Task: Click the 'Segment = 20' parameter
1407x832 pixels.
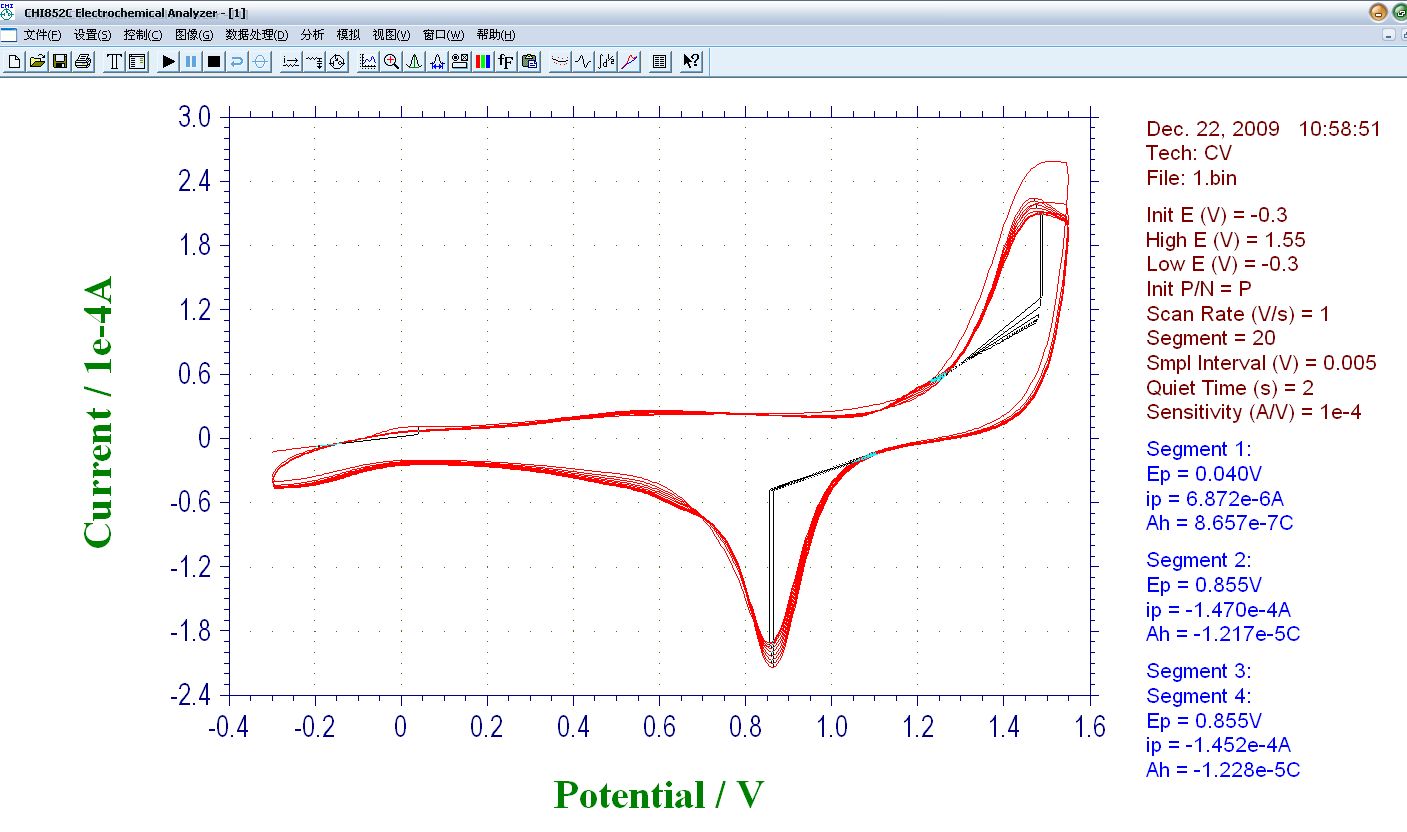Action: pos(1211,338)
